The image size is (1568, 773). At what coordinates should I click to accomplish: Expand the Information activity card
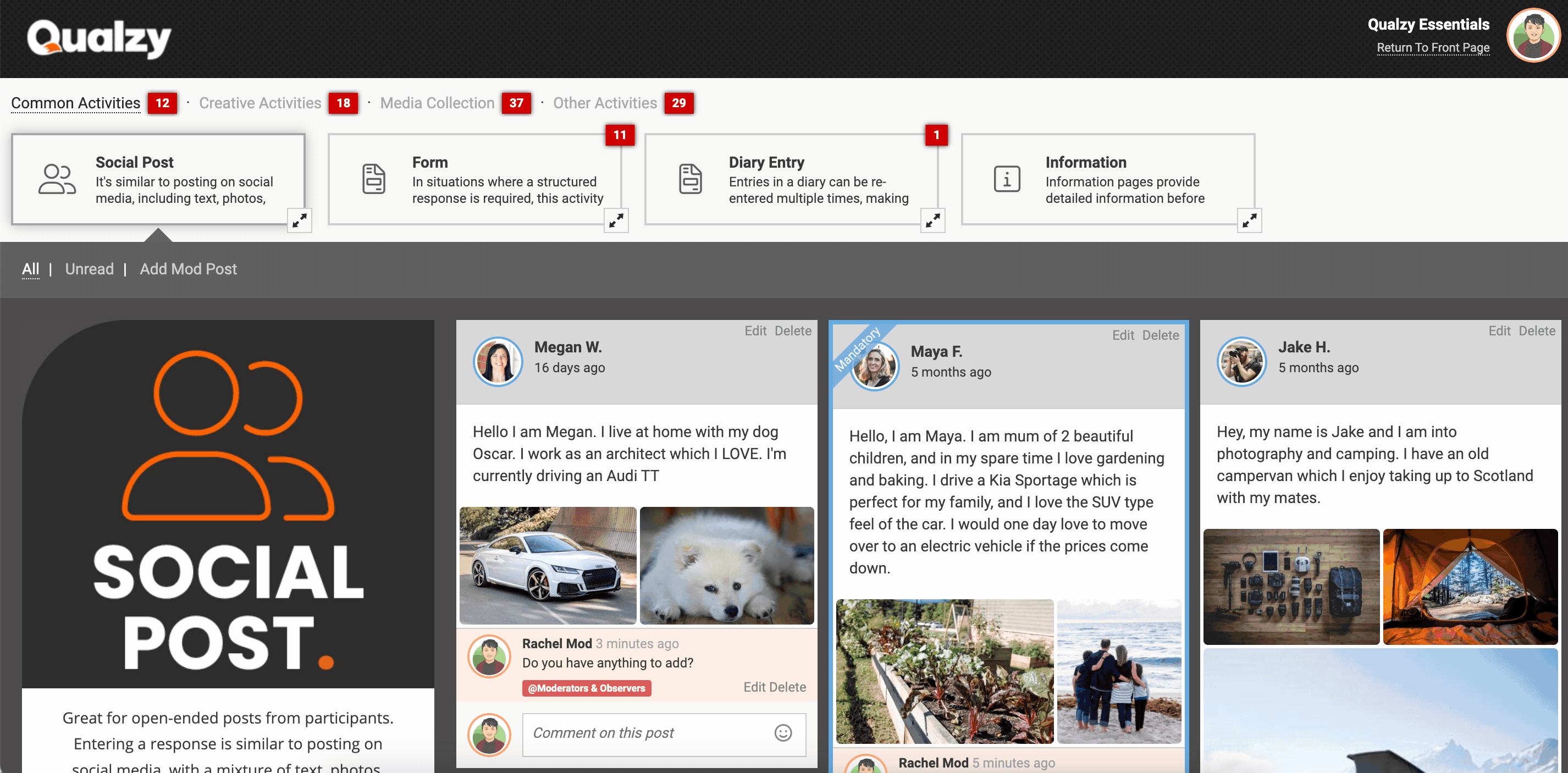tap(1249, 220)
